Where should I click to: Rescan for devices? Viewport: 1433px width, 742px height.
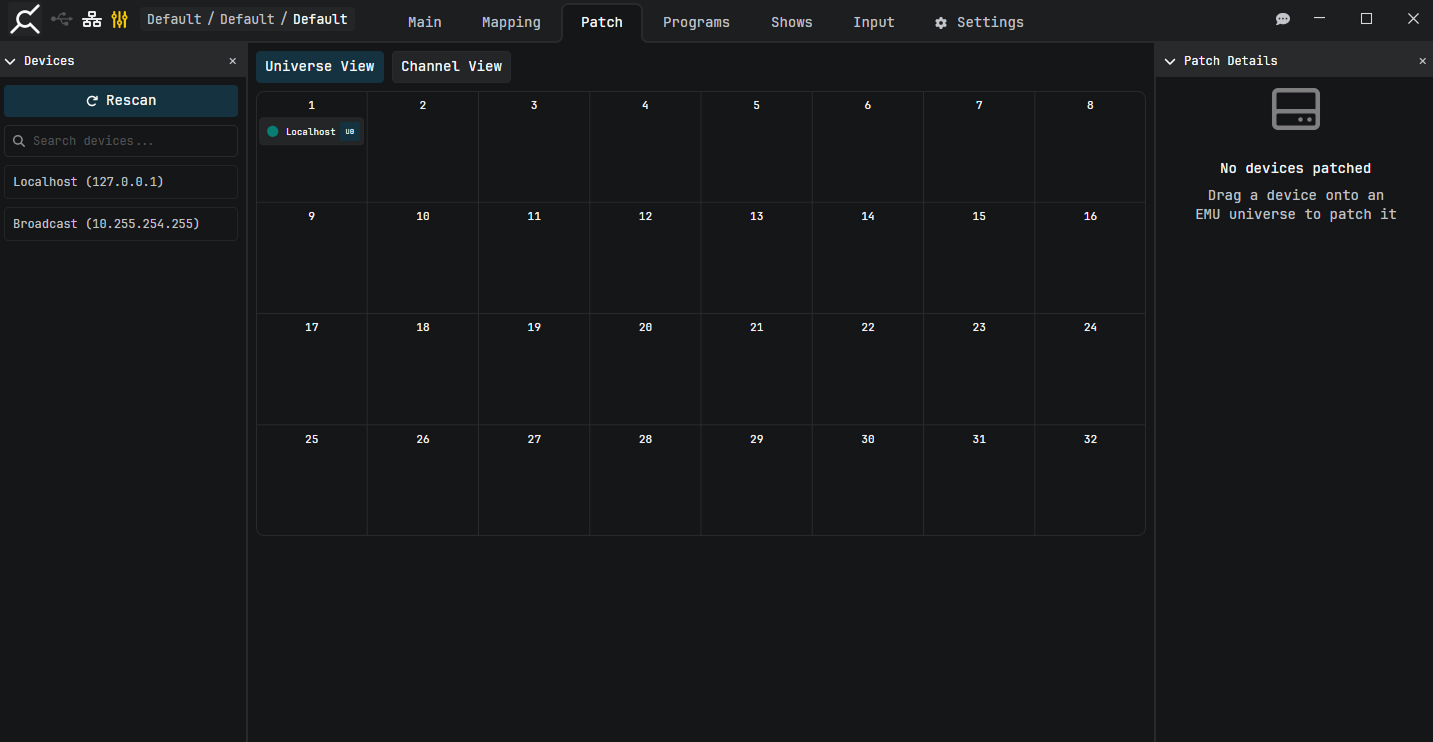tap(121, 101)
